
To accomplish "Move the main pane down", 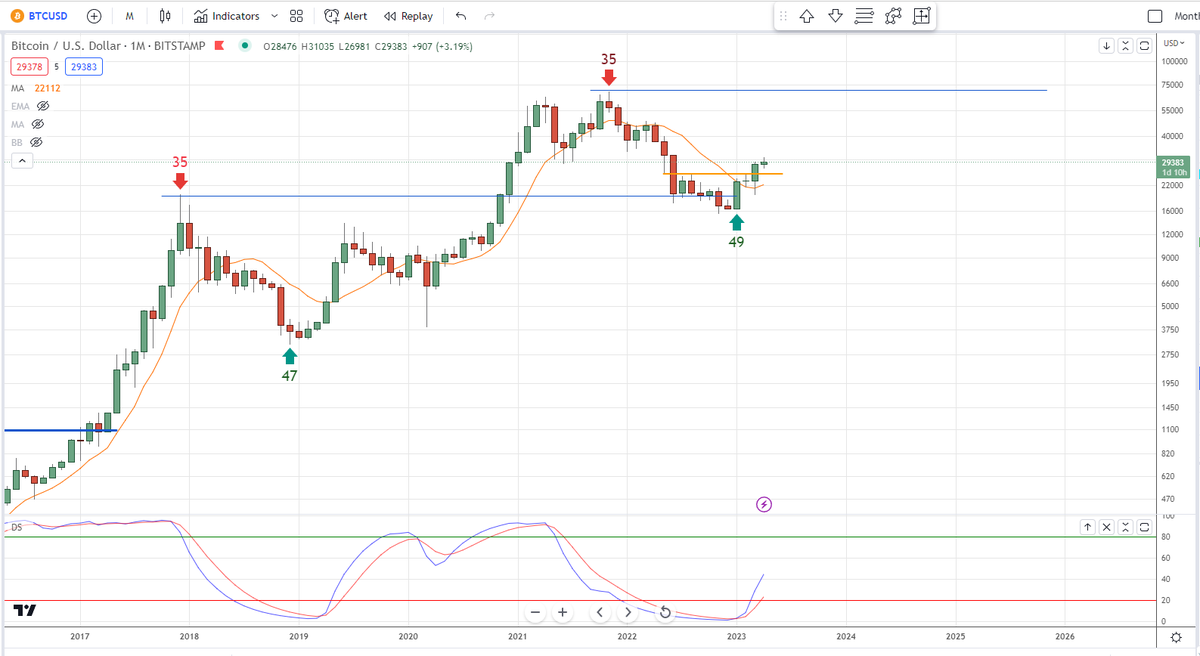I will [1106, 46].
